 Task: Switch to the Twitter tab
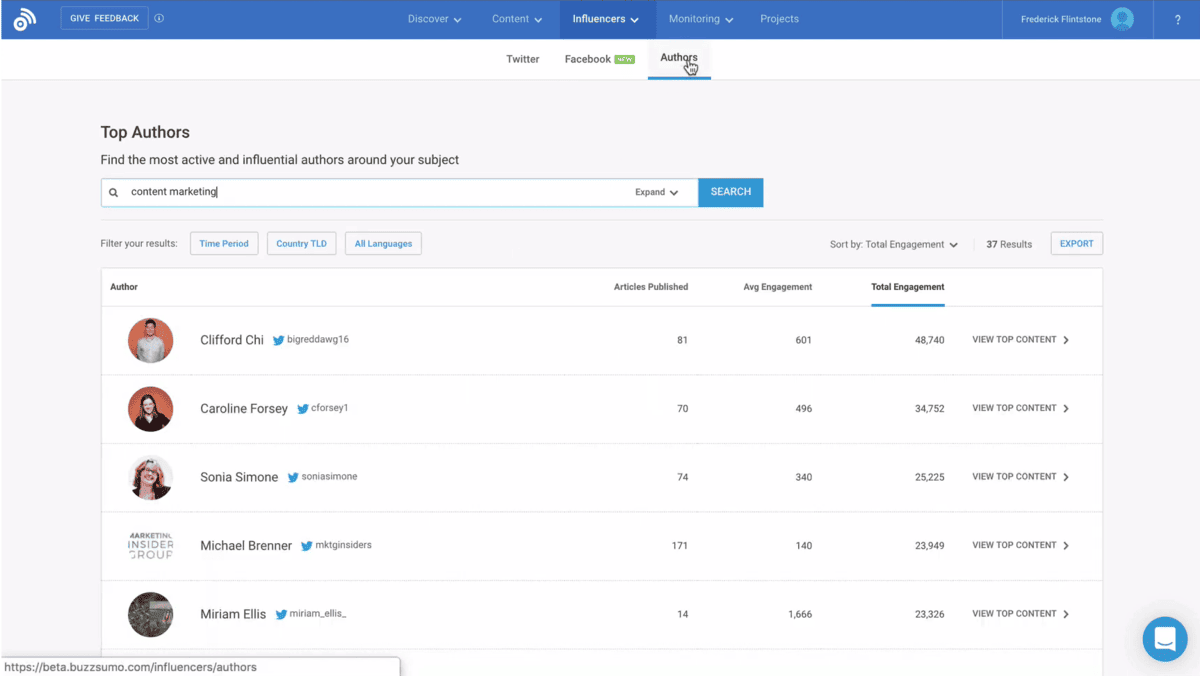(522, 59)
